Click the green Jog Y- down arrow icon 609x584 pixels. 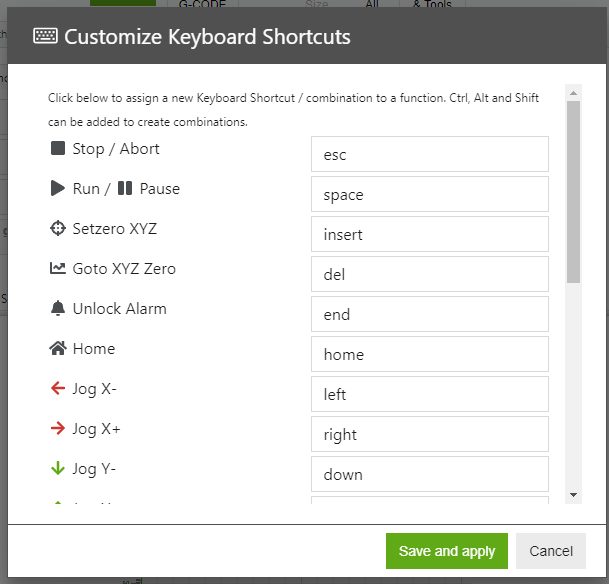click(x=58, y=469)
